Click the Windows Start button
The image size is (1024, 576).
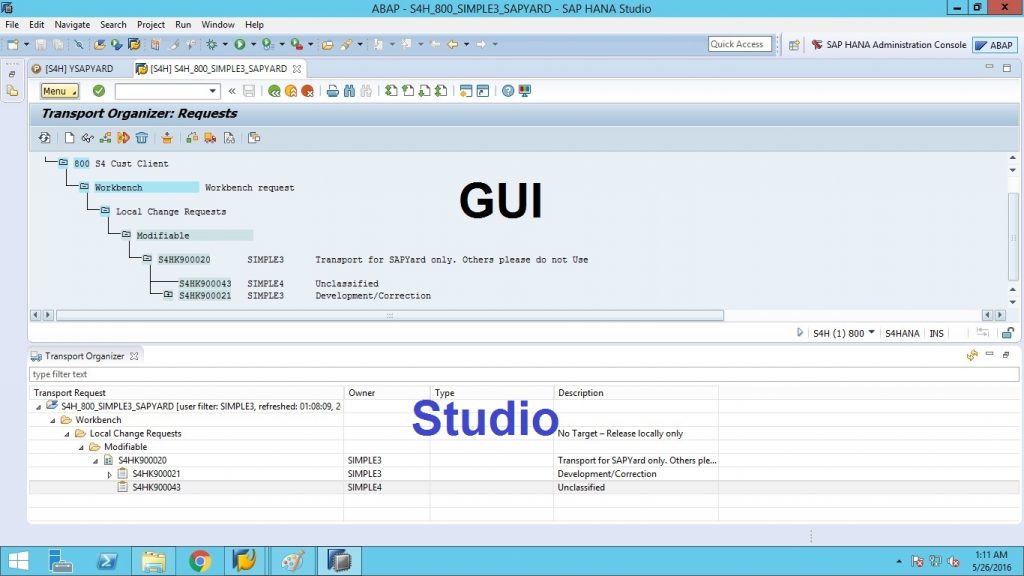point(18,561)
